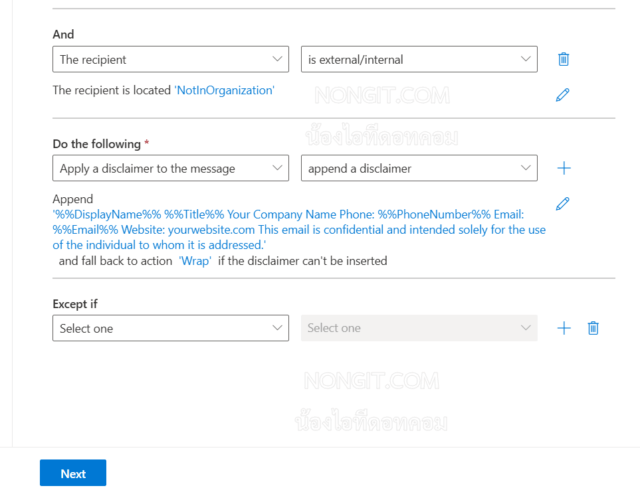Image resolution: width=640 pixels, height=496 pixels.
Task: Delete the Except if row with the trash icon
Action: point(593,328)
